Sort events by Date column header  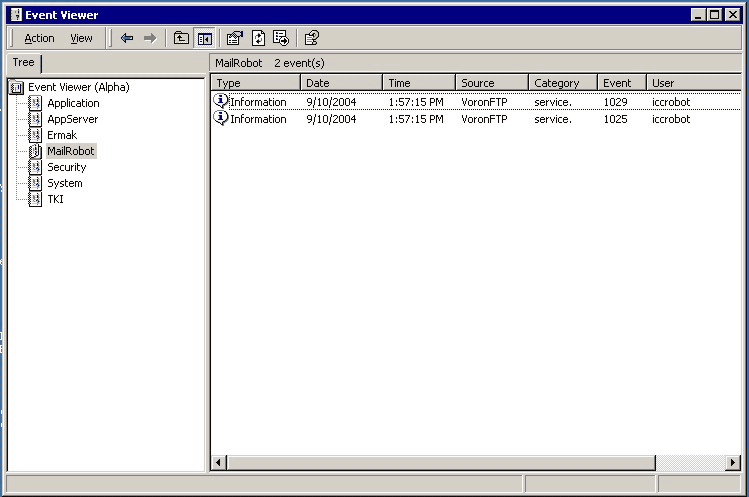(x=341, y=83)
